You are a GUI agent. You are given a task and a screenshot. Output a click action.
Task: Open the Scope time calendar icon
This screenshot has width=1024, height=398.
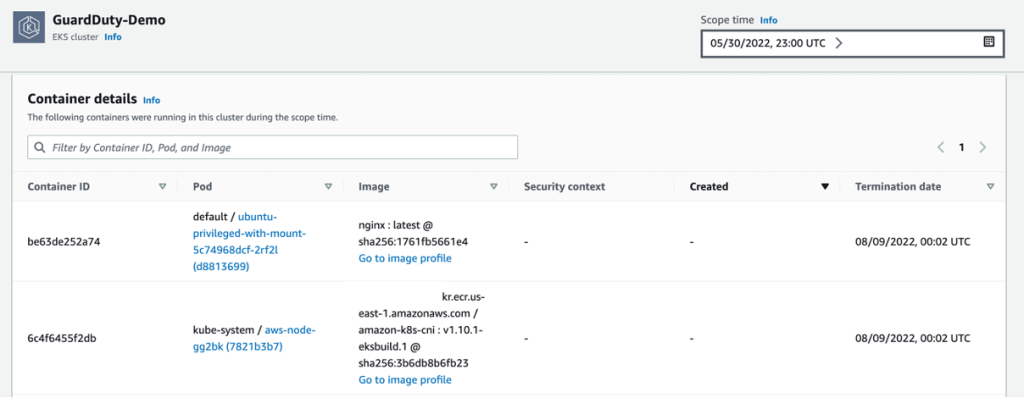[x=988, y=42]
